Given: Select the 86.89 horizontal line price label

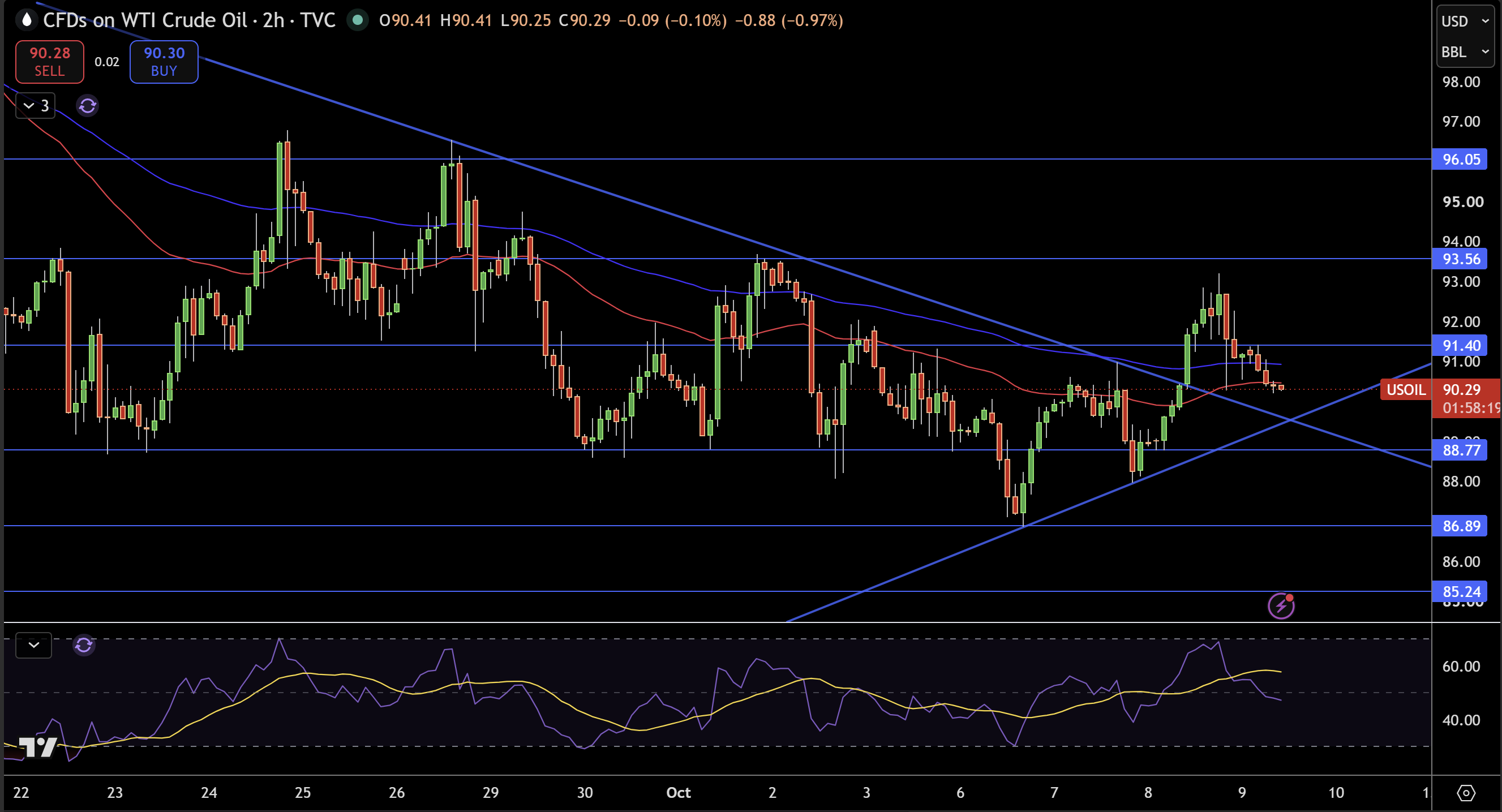Looking at the screenshot, I should (x=1460, y=526).
